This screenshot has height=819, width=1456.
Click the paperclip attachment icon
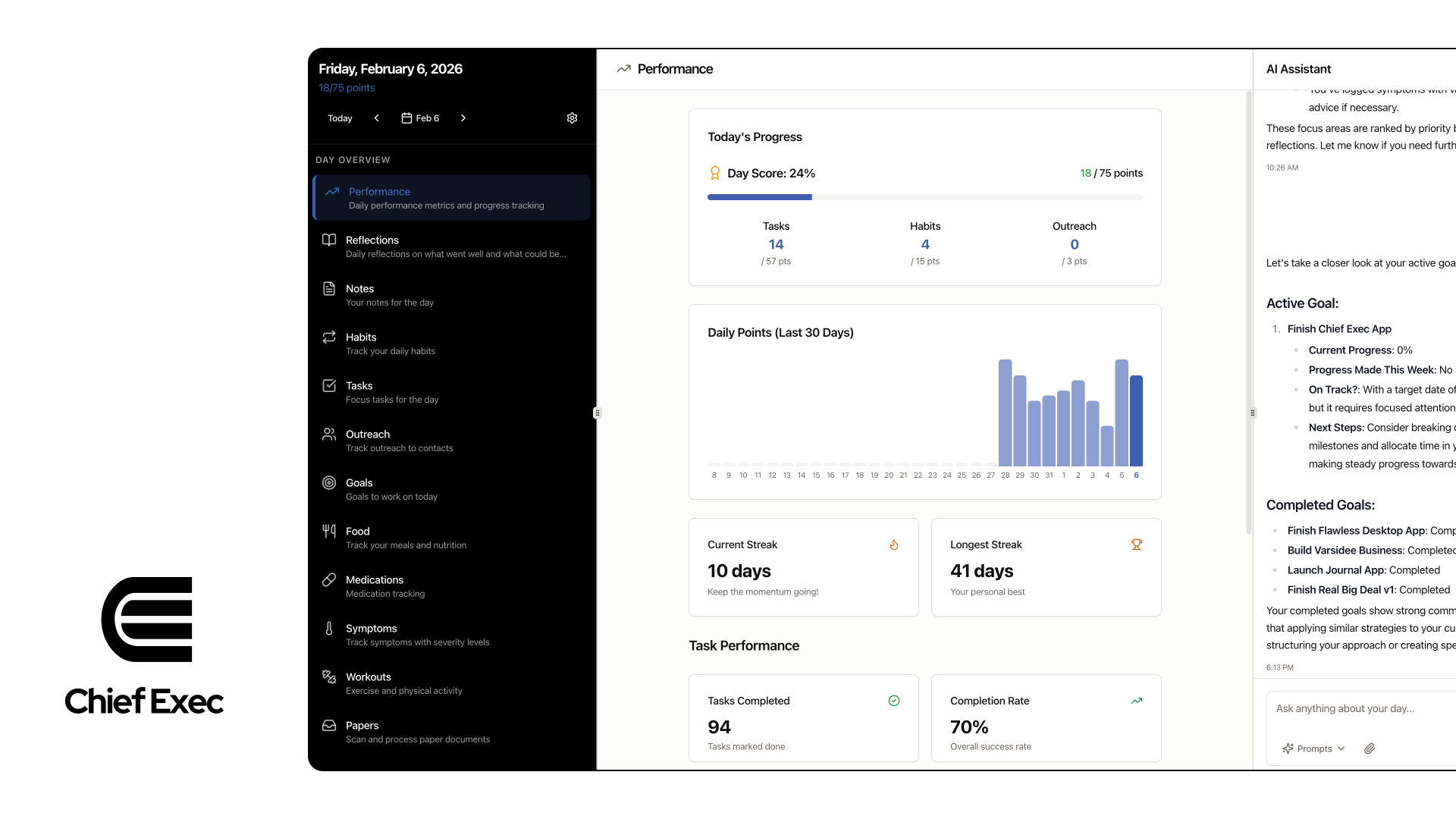1370,748
